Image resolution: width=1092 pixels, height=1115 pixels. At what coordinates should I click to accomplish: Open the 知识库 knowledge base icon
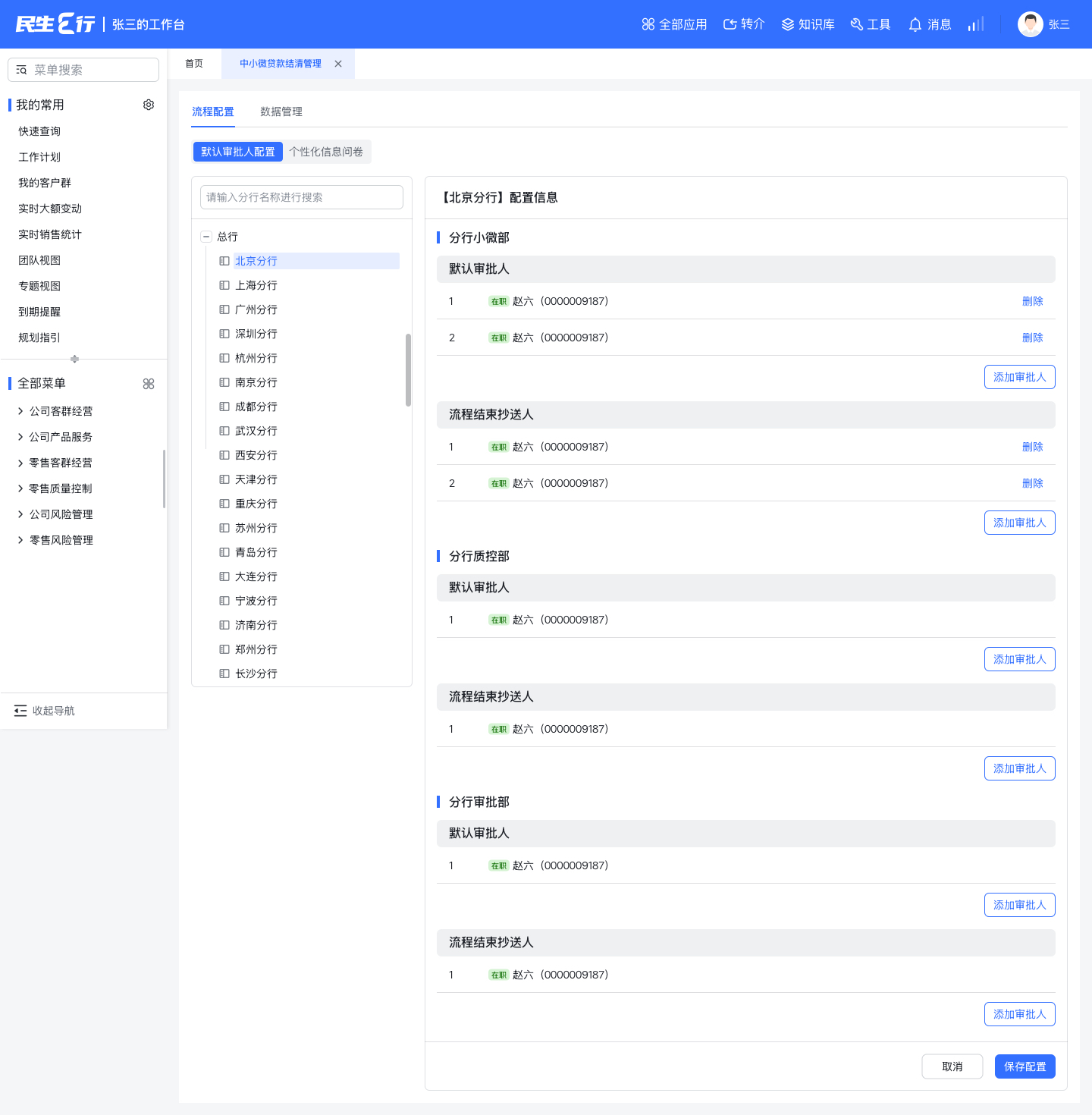click(788, 24)
